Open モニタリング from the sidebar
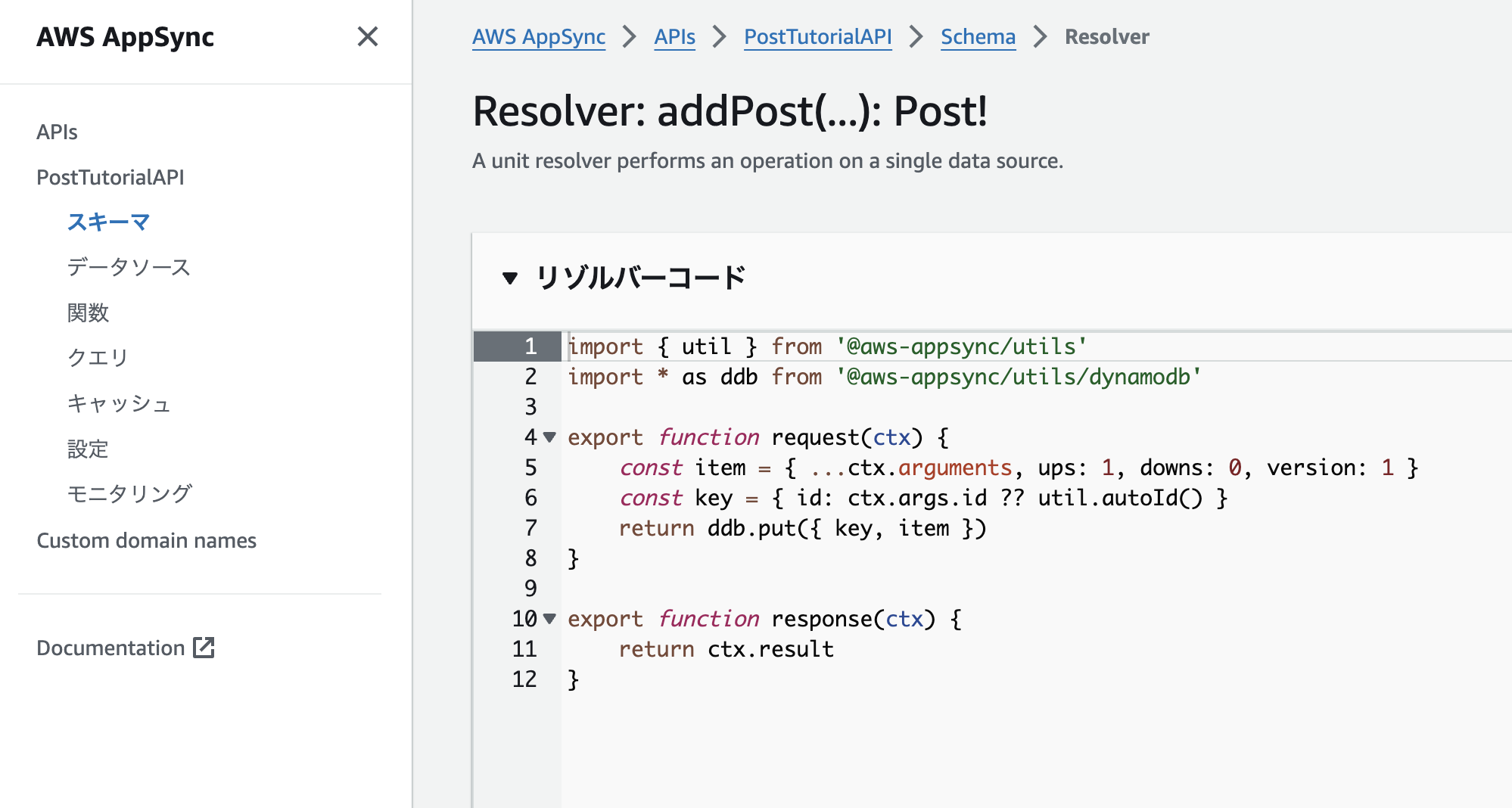 [x=129, y=493]
